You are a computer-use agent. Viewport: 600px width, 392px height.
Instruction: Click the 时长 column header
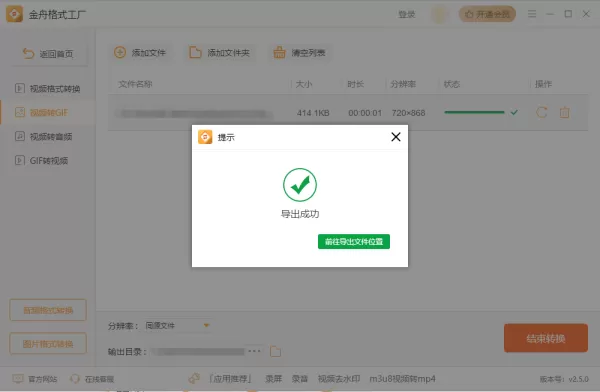tap(355, 84)
